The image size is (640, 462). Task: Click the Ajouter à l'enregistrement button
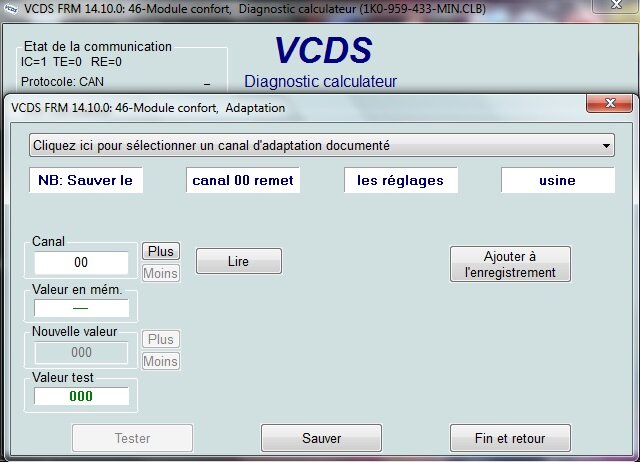[x=510, y=264]
